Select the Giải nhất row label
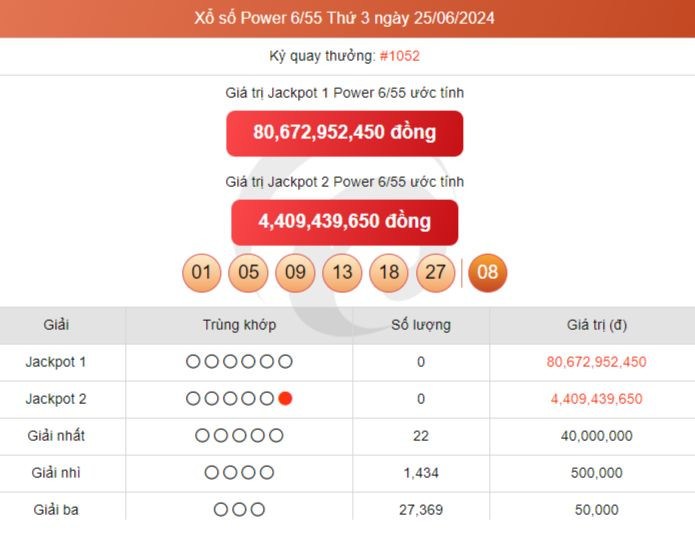 [x=56, y=436]
